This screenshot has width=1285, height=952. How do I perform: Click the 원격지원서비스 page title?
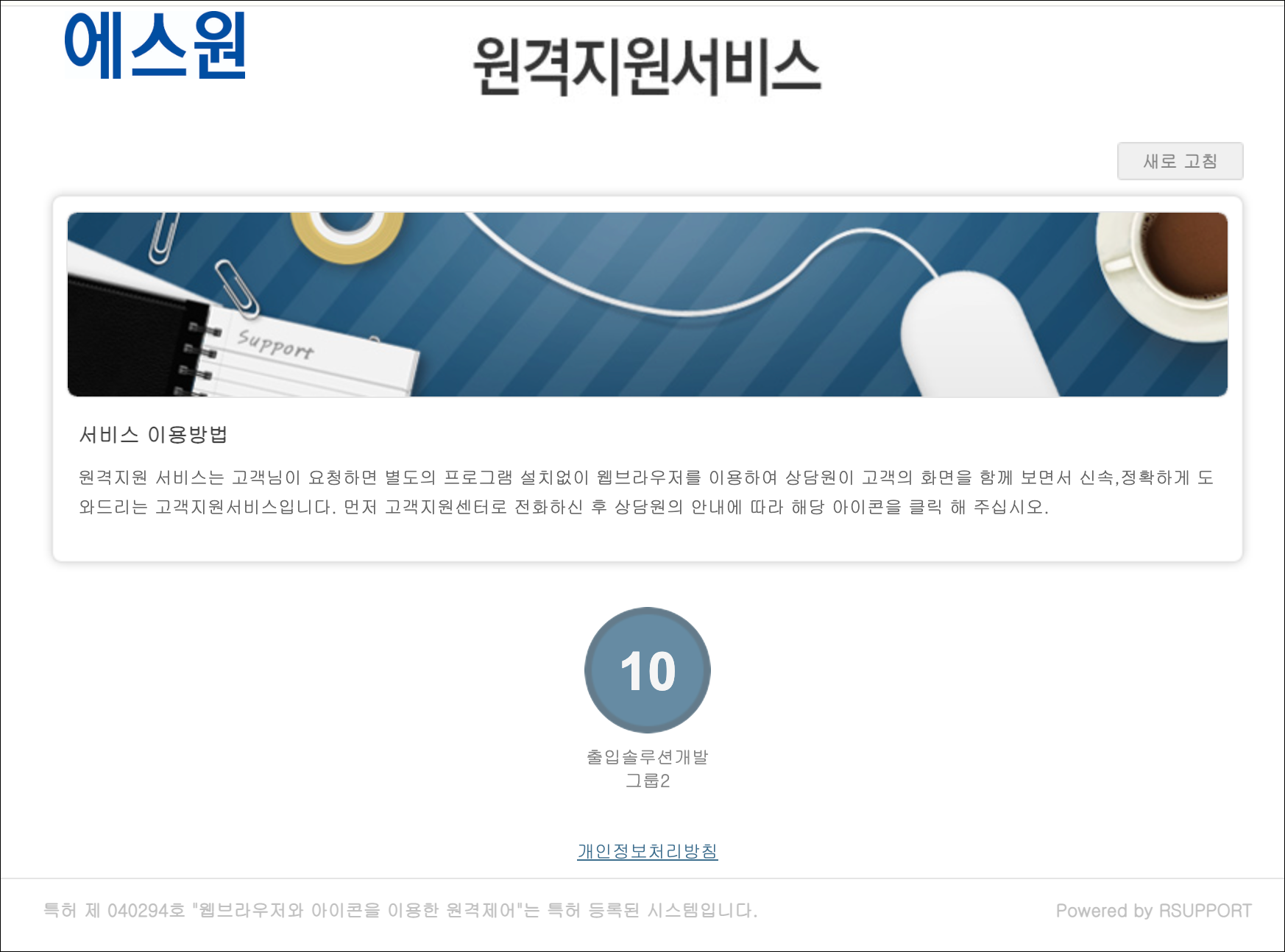click(647, 66)
